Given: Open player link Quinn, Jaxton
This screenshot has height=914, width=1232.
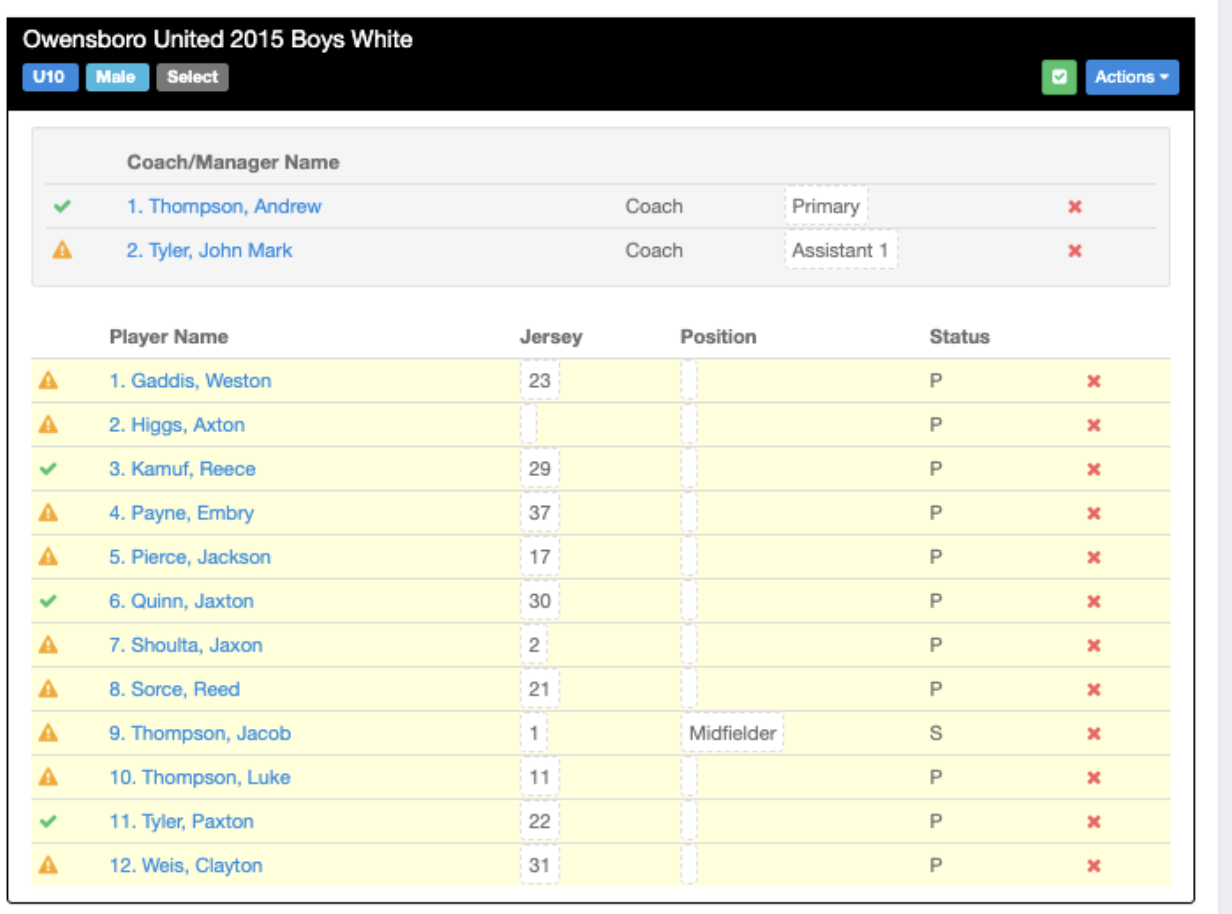Looking at the screenshot, I should (181, 601).
